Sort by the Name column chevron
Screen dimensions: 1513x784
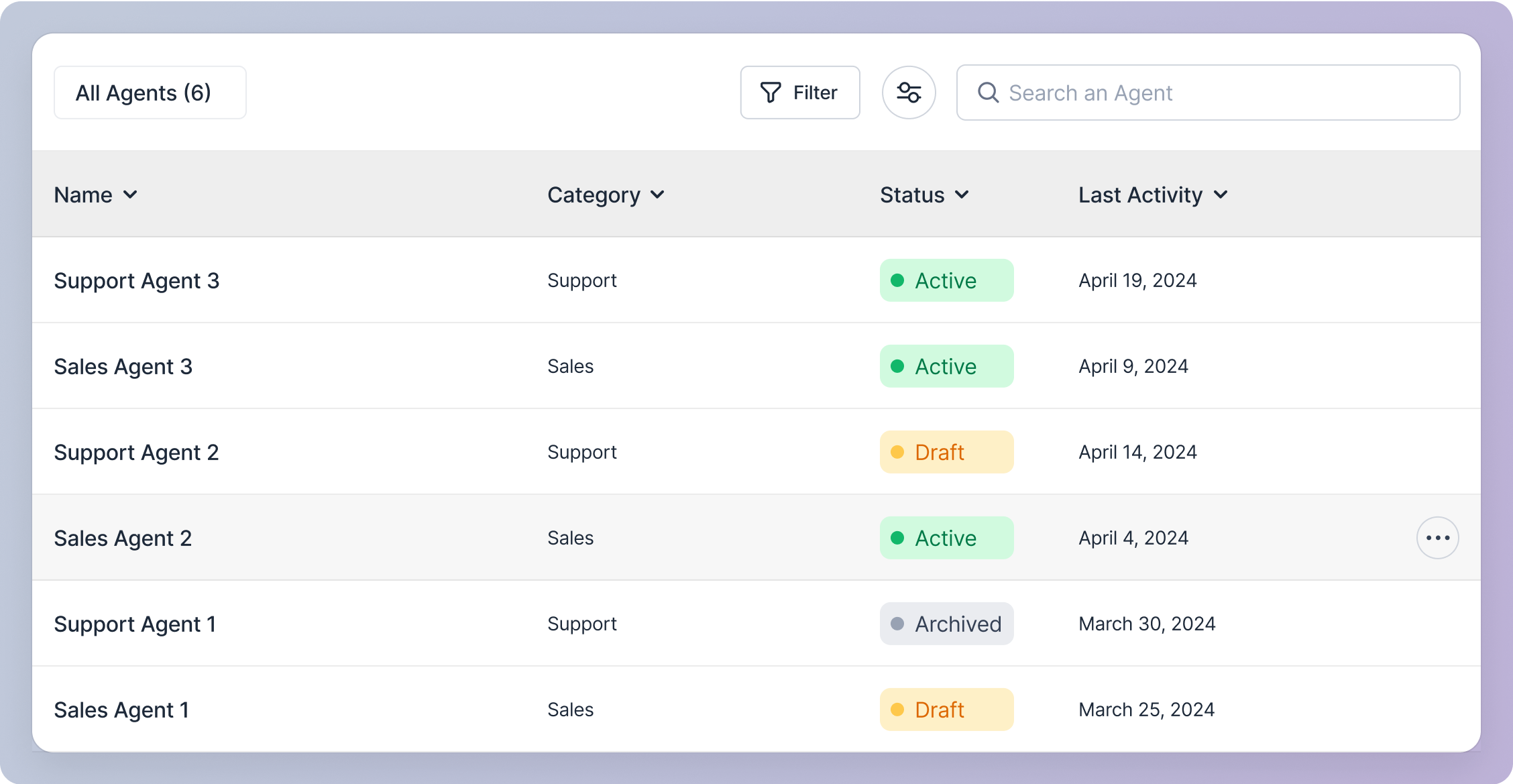coord(130,194)
